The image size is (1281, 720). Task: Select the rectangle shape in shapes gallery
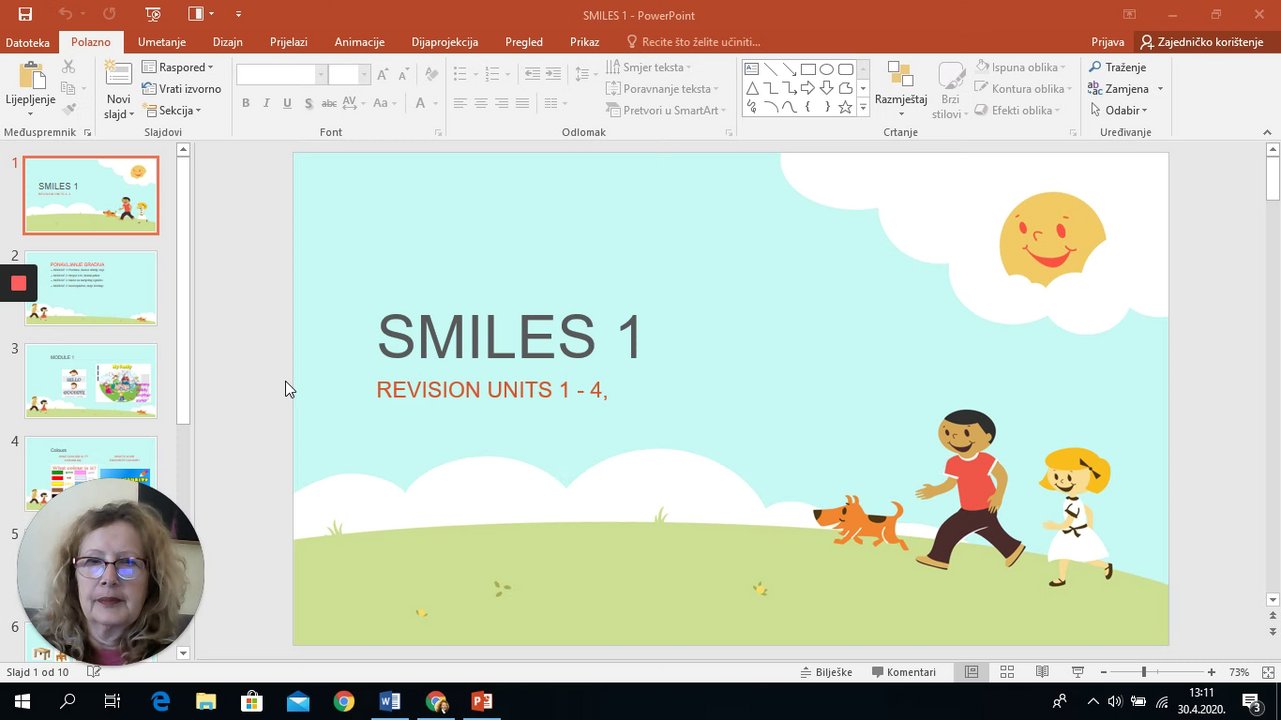point(808,69)
